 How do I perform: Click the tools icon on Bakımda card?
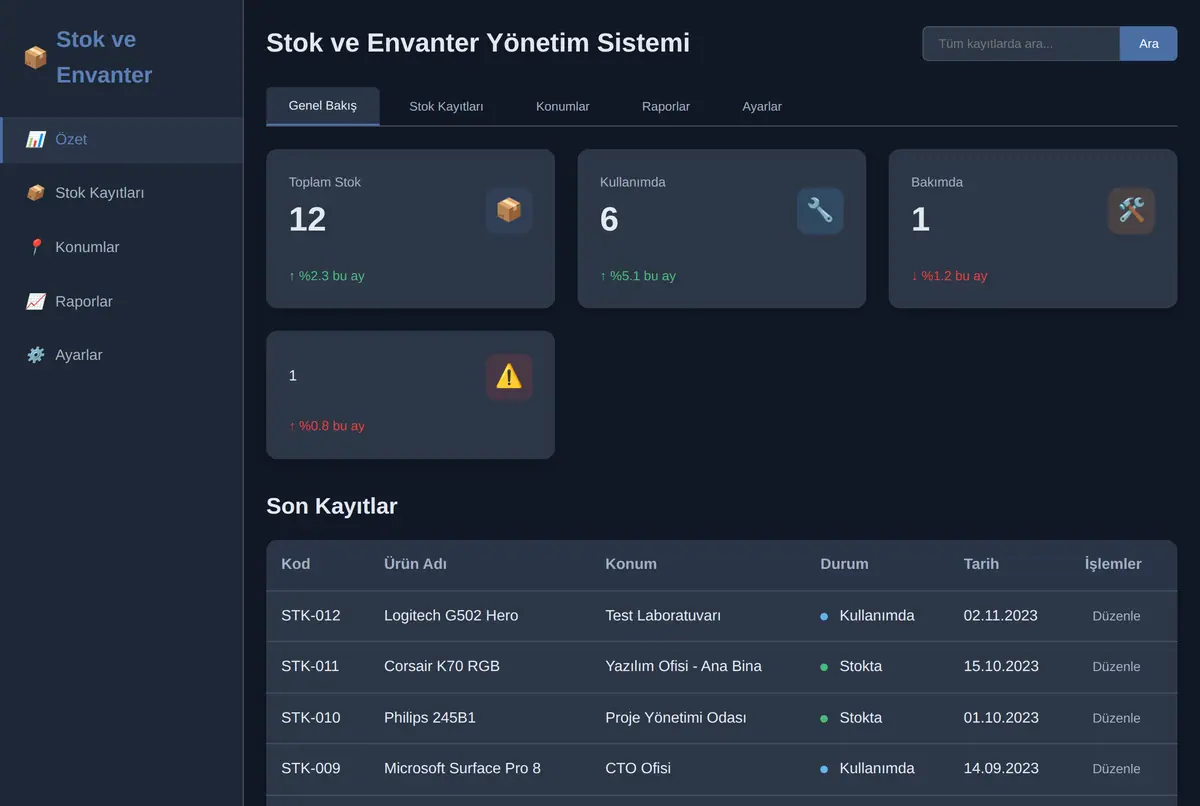pos(1131,210)
